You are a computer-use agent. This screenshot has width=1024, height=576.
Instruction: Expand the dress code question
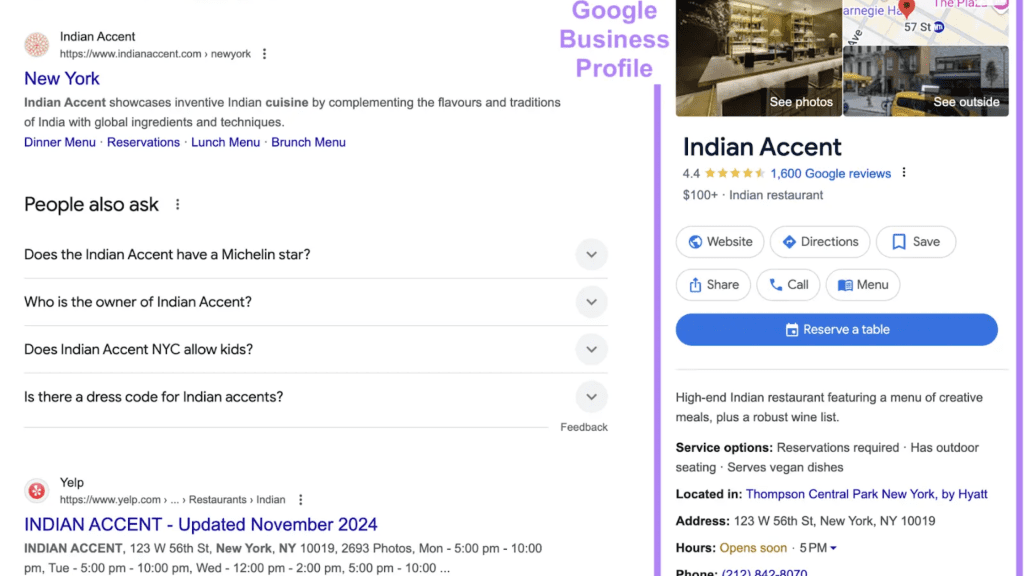(x=591, y=397)
